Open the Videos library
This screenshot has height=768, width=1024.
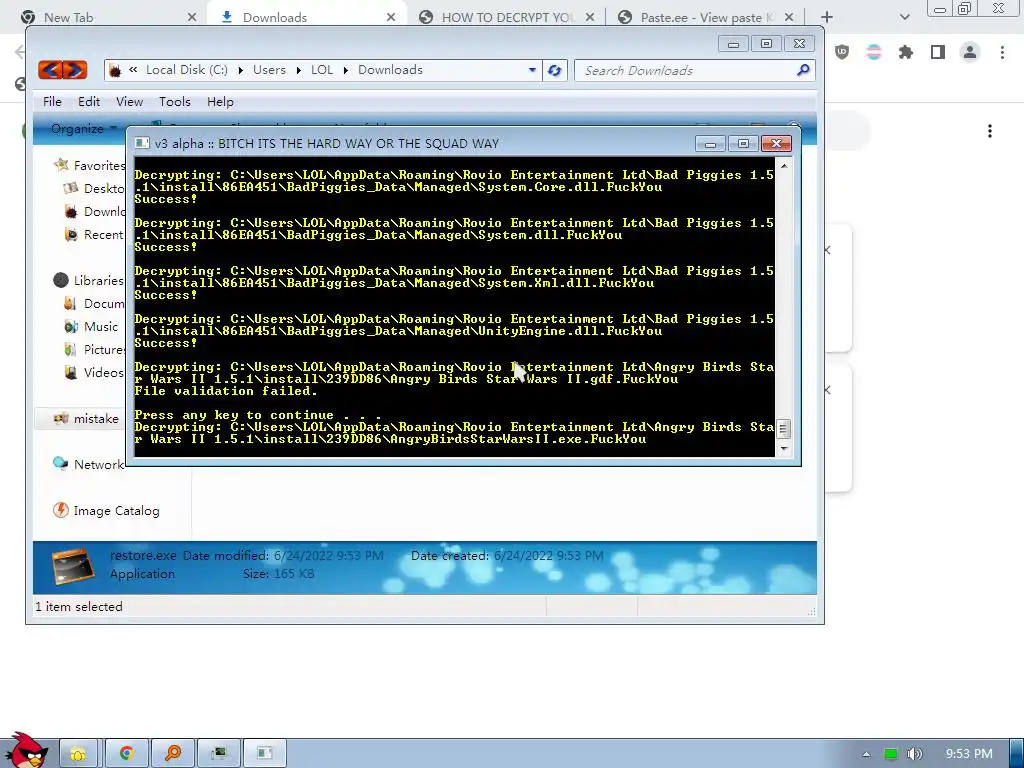pyautogui.click(x=94, y=372)
